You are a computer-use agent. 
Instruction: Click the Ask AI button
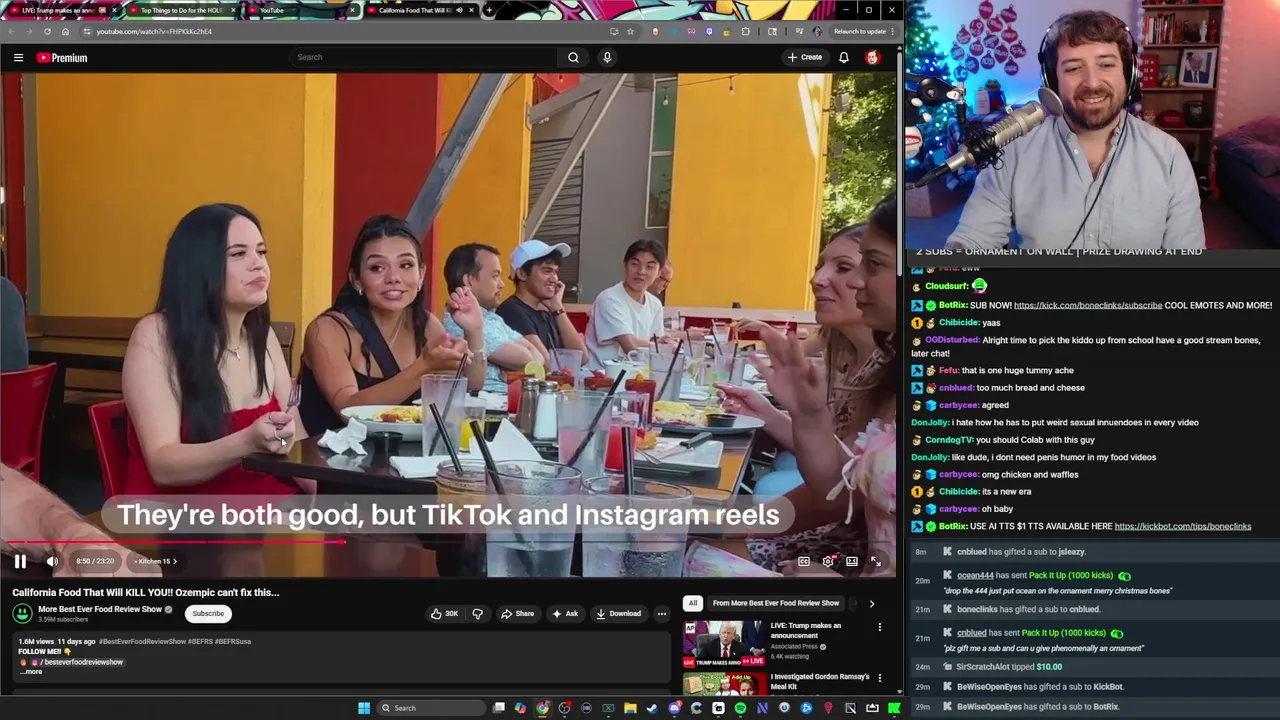coord(565,613)
